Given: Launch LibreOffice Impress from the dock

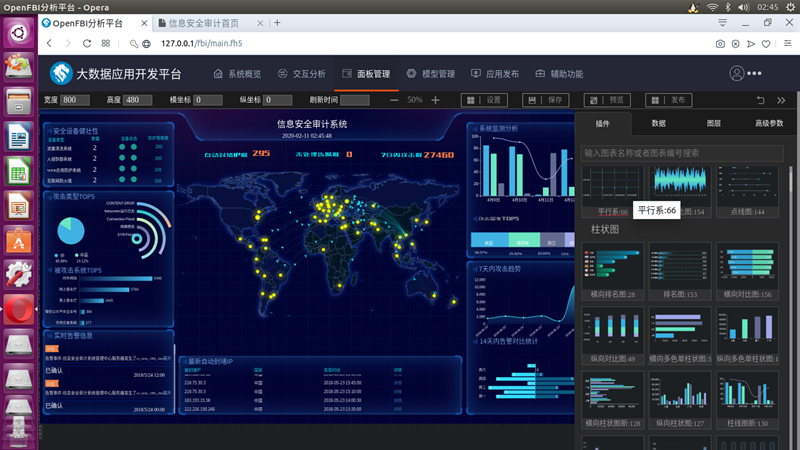Looking at the screenshot, I should point(19,205).
